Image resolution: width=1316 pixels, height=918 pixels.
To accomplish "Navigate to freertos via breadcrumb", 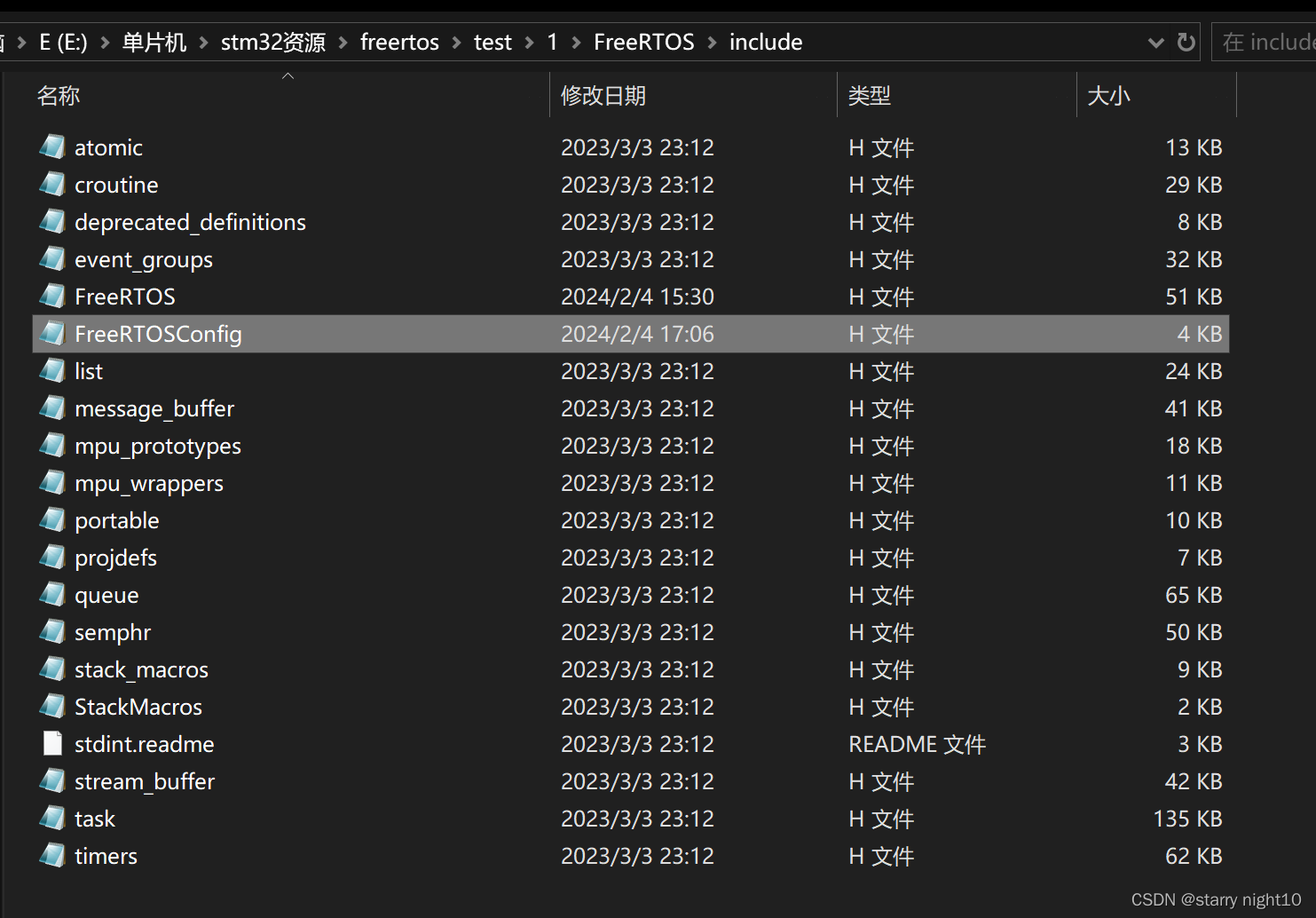I will coord(399,41).
